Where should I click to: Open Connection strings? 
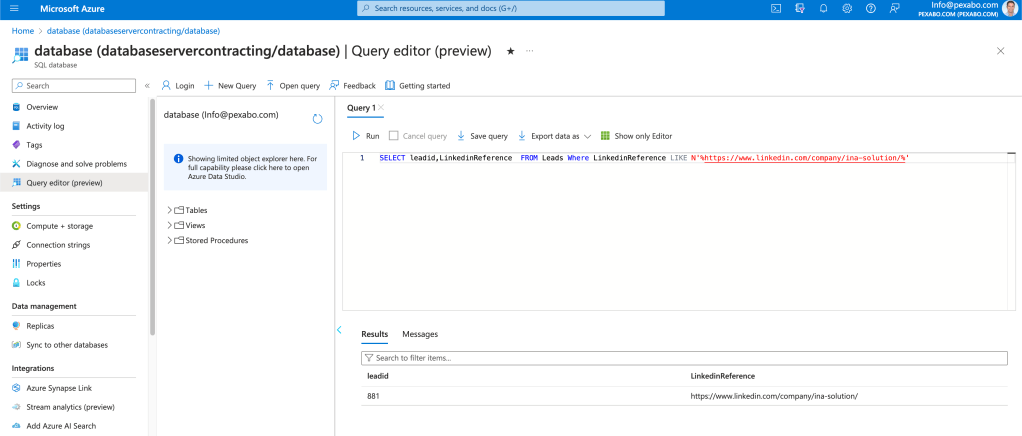click(x=58, y=244)
